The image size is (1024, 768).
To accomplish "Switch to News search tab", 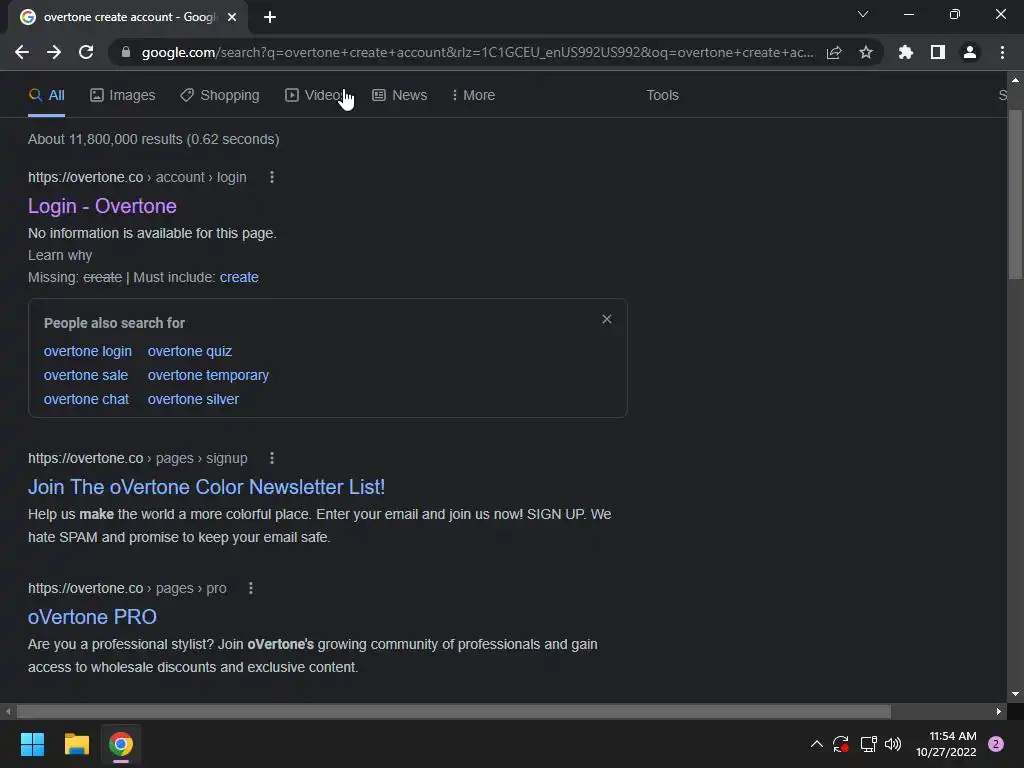I will point(400,95).
